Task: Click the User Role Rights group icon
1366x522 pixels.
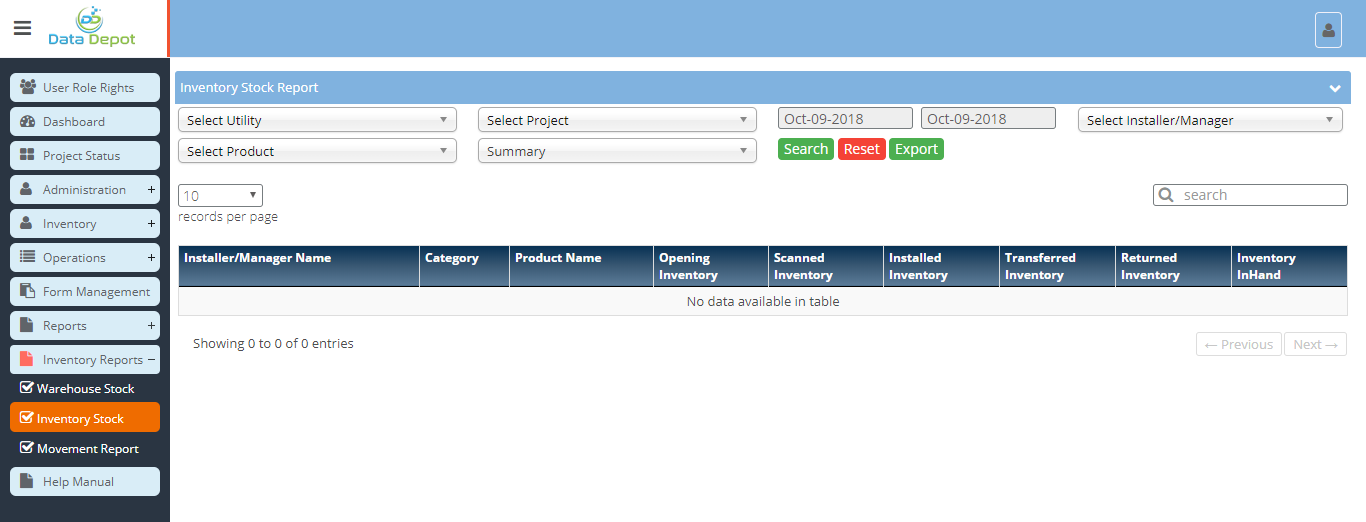Action: [28, 87]
